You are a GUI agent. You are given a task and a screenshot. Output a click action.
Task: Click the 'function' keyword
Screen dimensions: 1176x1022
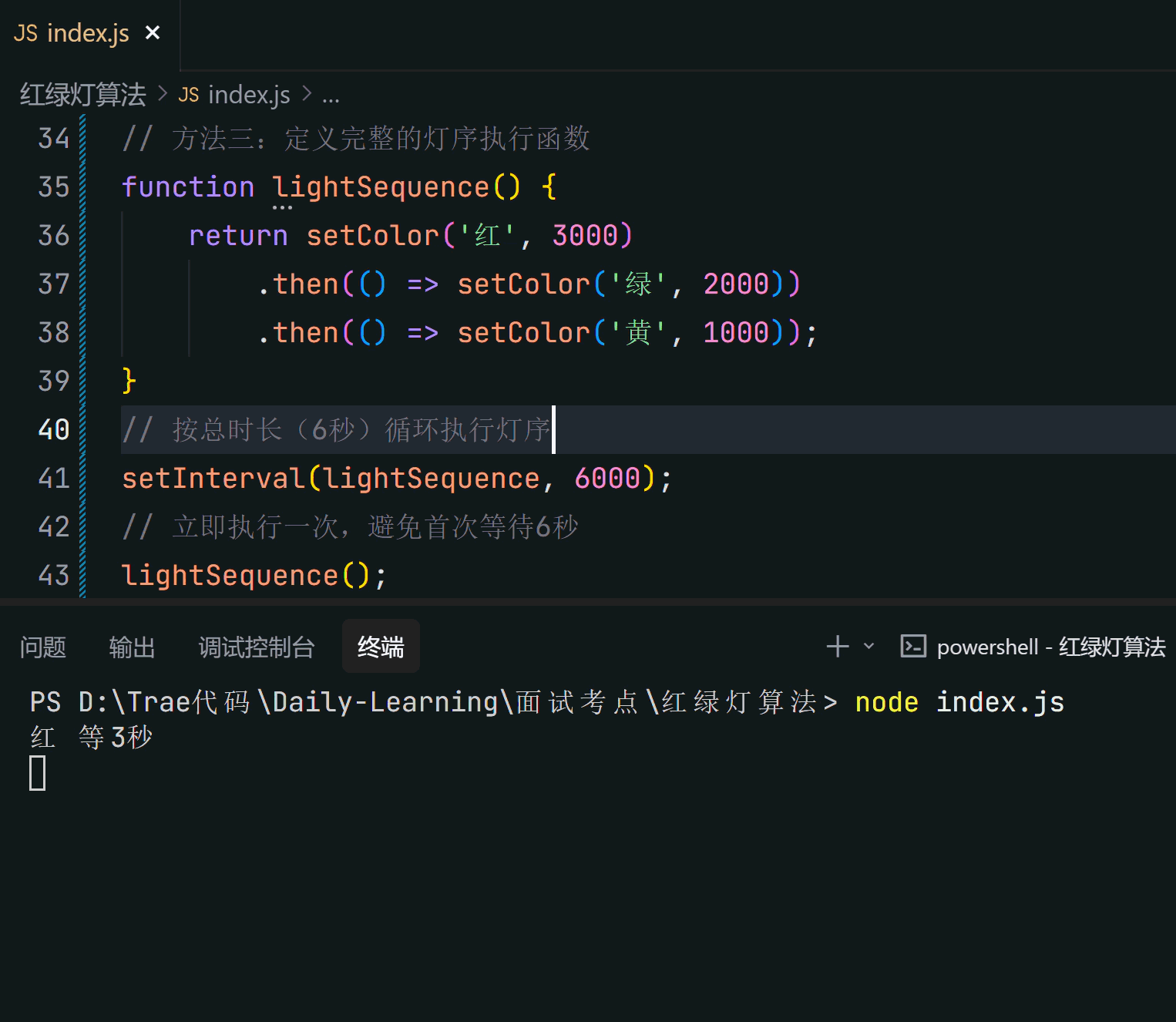pos(188,187)
